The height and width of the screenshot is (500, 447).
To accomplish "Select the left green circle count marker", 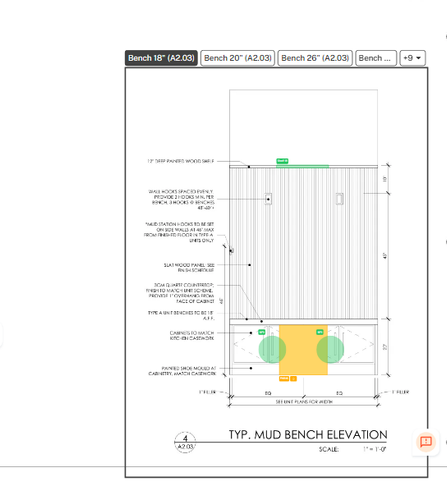I will (x=272, y=349).
